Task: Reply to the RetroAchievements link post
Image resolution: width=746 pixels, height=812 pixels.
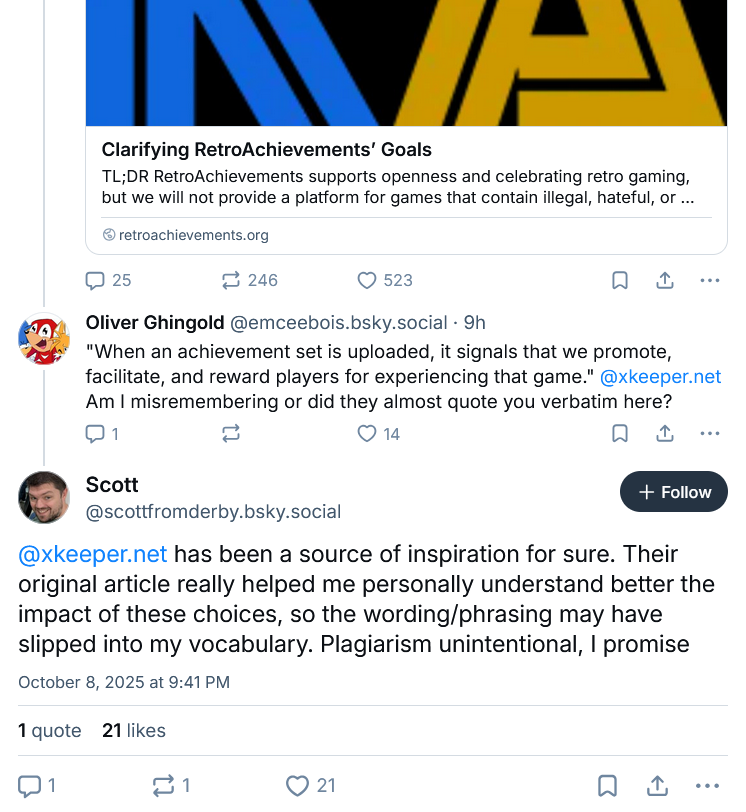Action: (x=97, y=280)
